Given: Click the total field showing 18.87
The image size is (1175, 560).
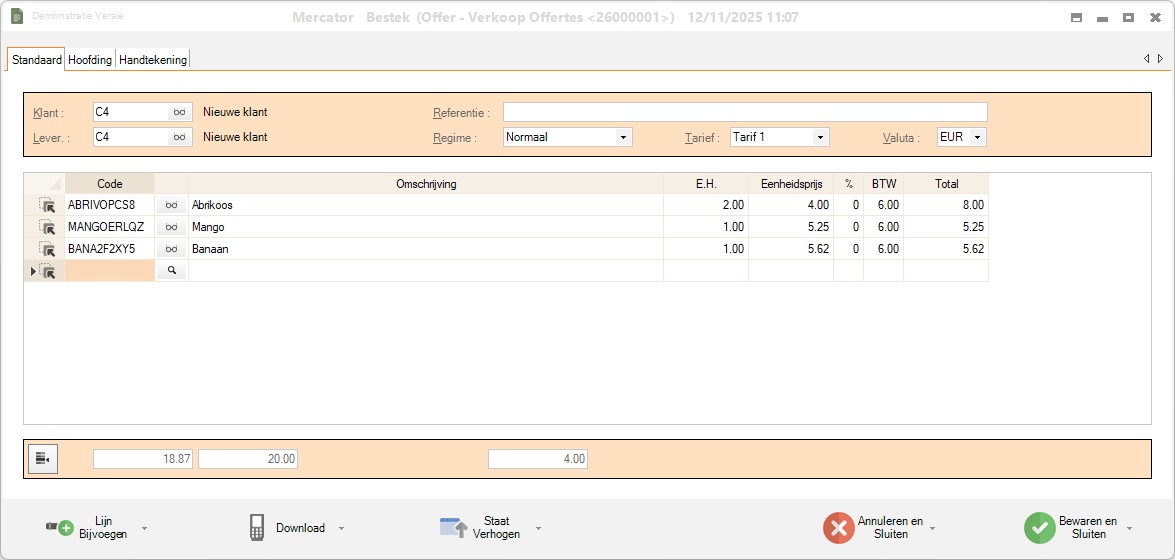Looking at the screenshot, I should coord(143,459).
